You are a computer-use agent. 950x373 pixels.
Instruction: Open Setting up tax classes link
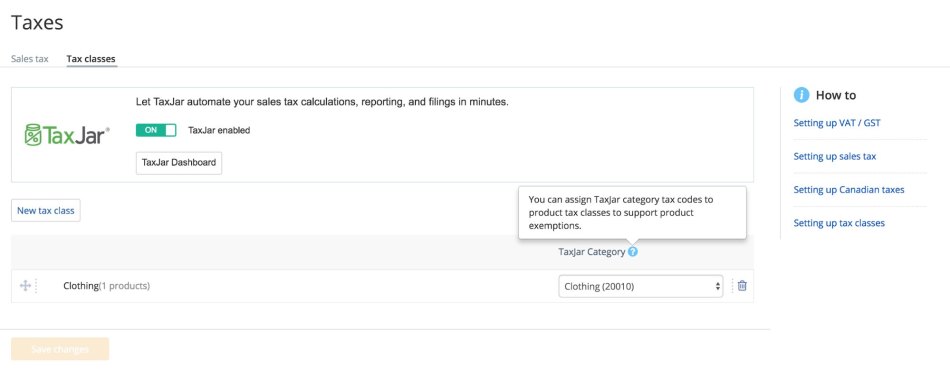(839, 223)
